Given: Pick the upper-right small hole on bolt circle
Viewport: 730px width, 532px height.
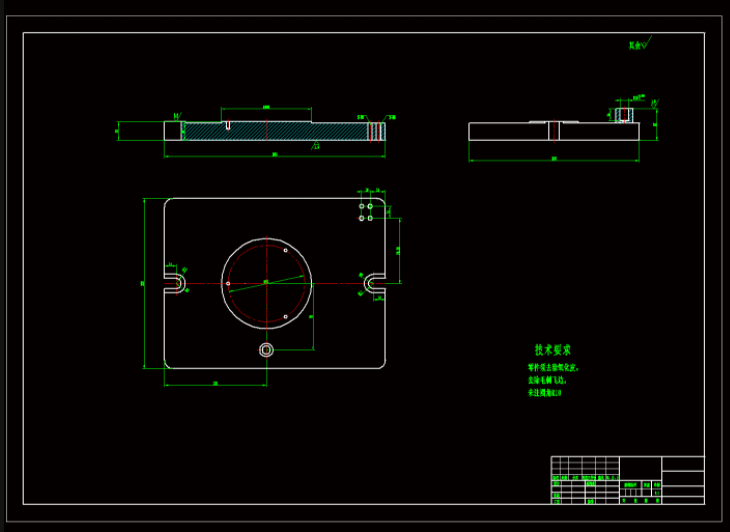Looking at the screenshot, I should tap(285, 250).
